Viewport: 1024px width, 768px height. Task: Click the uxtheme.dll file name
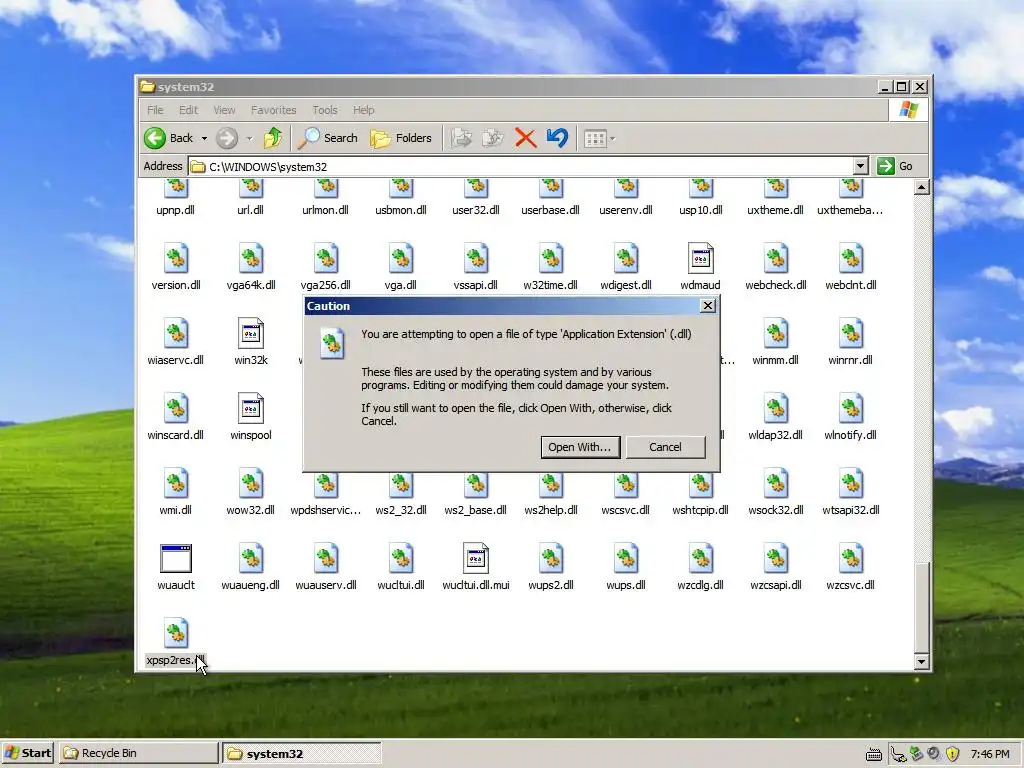775,210
